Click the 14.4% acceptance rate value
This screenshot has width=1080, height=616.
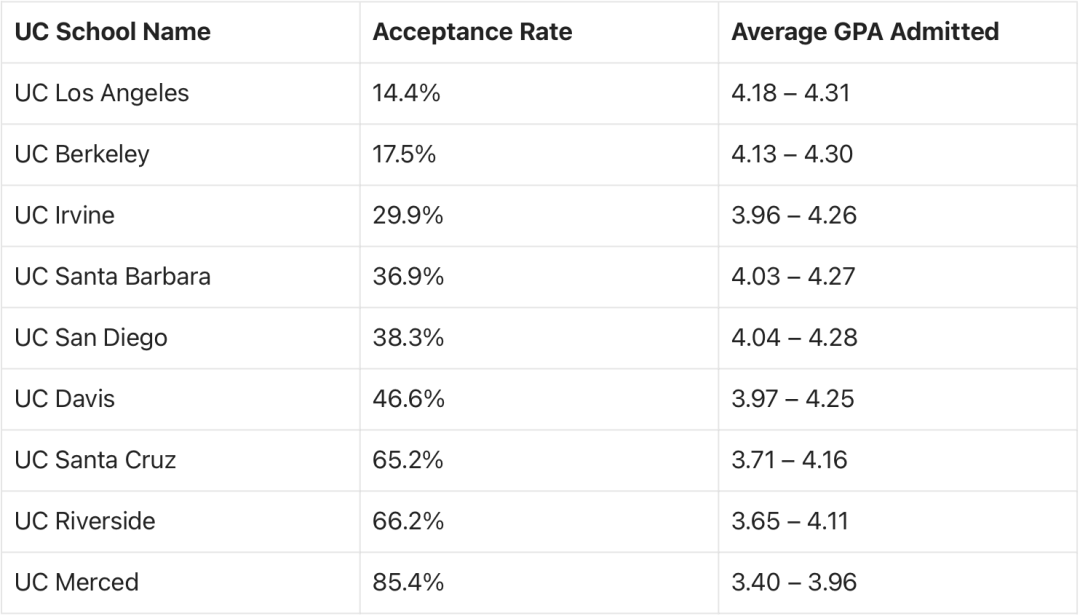[406, 93]
